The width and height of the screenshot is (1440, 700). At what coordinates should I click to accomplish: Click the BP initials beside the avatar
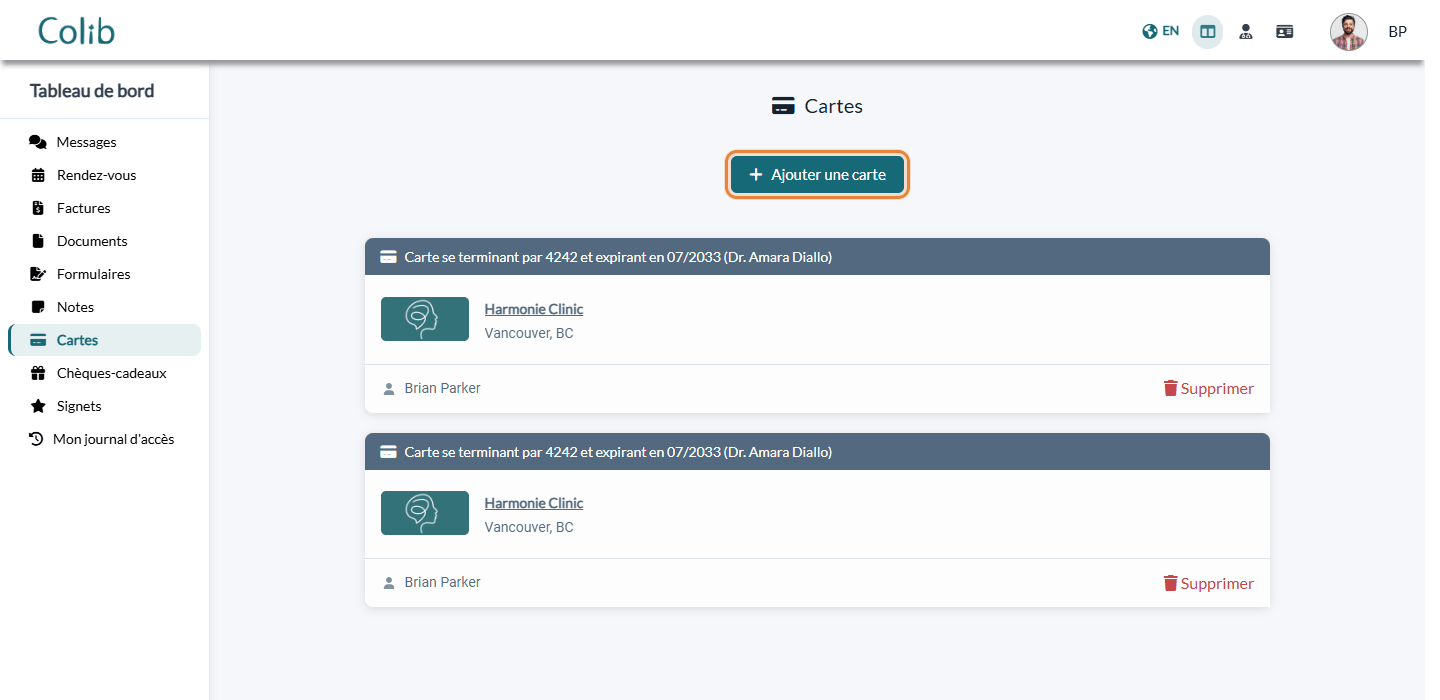click(x=1398, y=32)
